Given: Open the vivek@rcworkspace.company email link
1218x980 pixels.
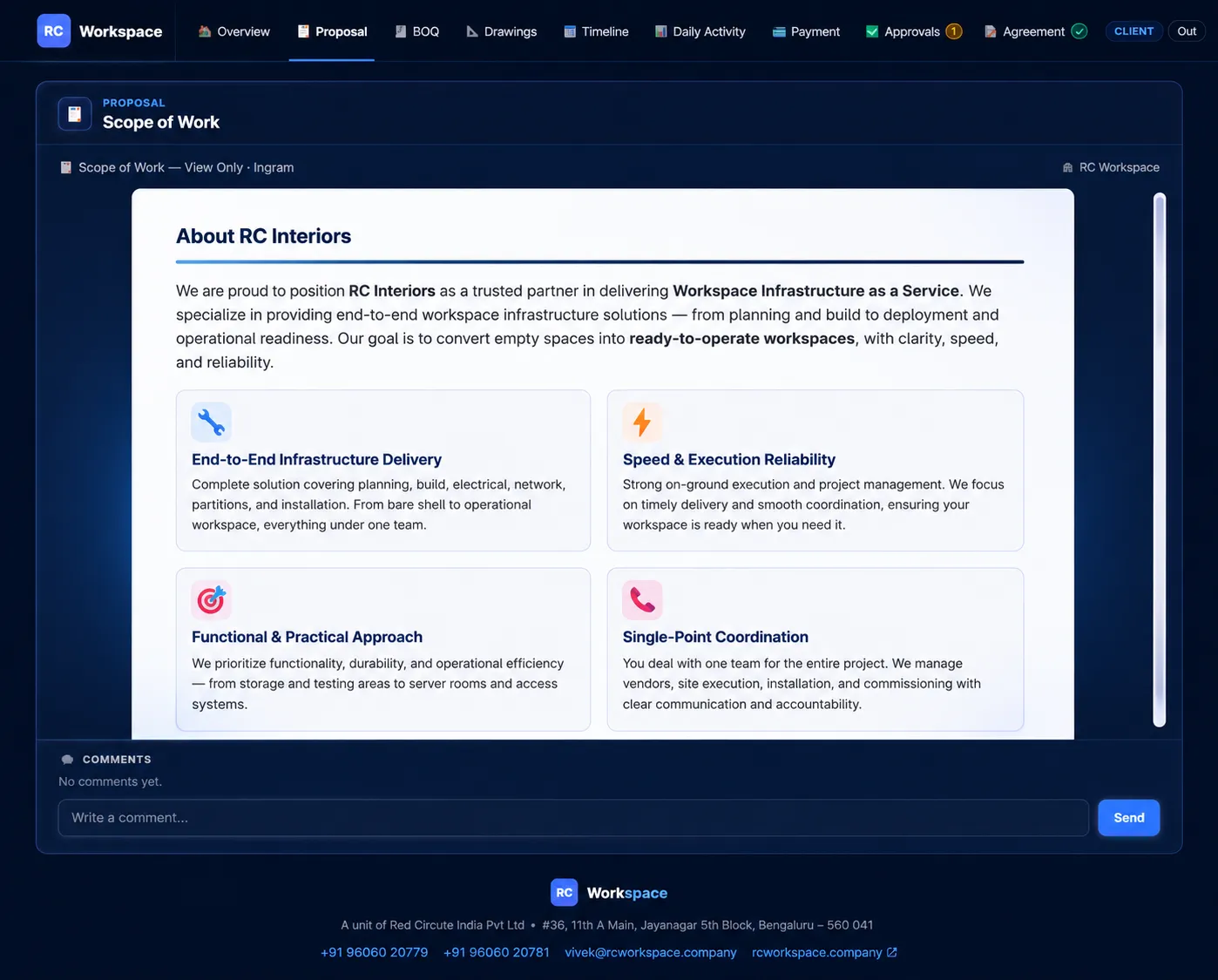Looking at the screenshot, I should point(650,952).
